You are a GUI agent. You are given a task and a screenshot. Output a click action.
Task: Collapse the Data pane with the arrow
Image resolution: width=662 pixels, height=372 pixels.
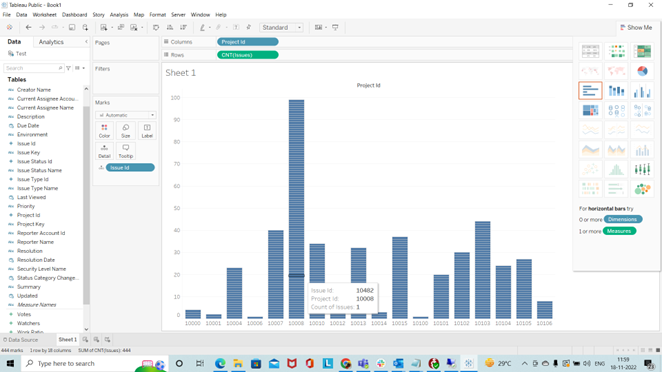[x=86, y=42]
